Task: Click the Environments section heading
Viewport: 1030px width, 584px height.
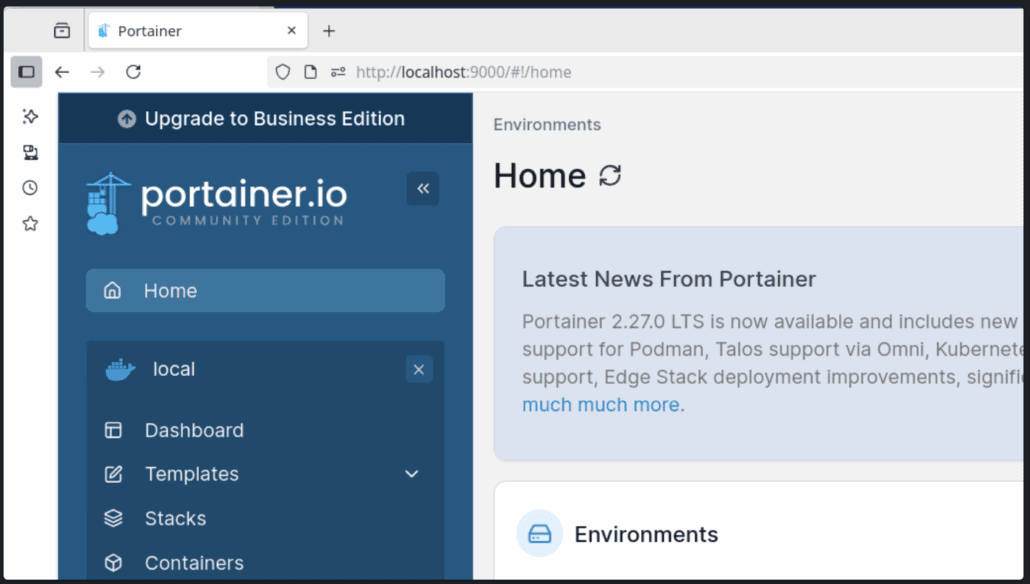Action: pos(646,535)
